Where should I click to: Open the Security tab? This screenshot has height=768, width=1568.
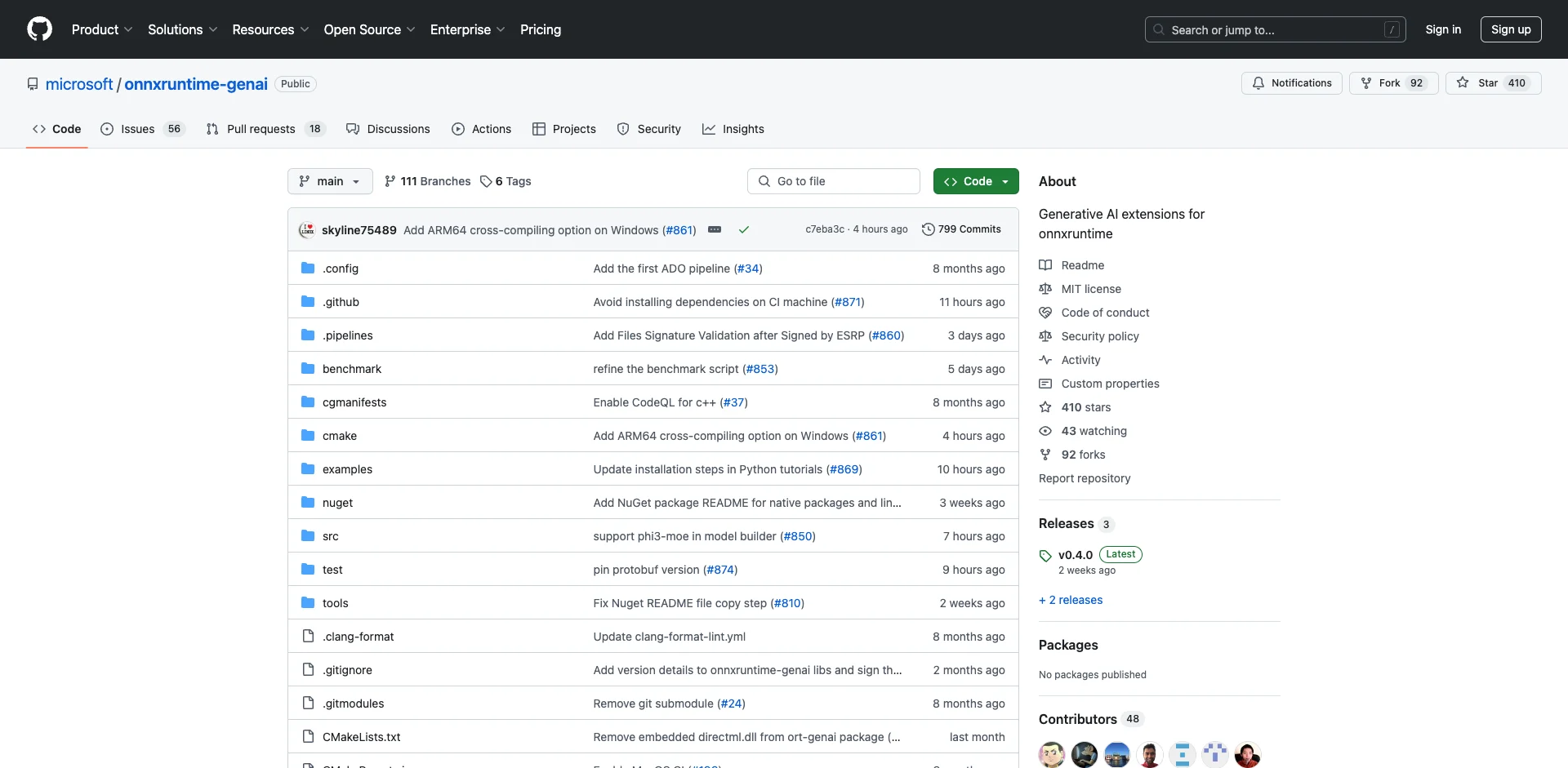[x=649, y=129]
